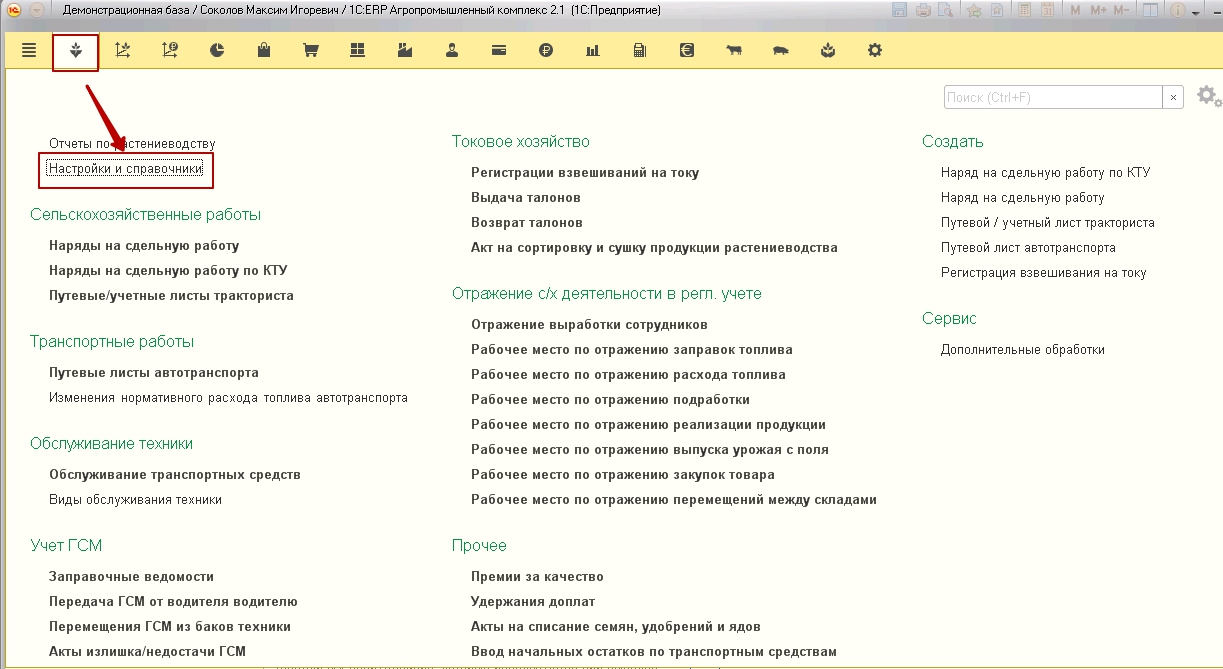Open Путевые/учетные листы тракториста
Screen dimensions: 1223x669
point(171,295)
